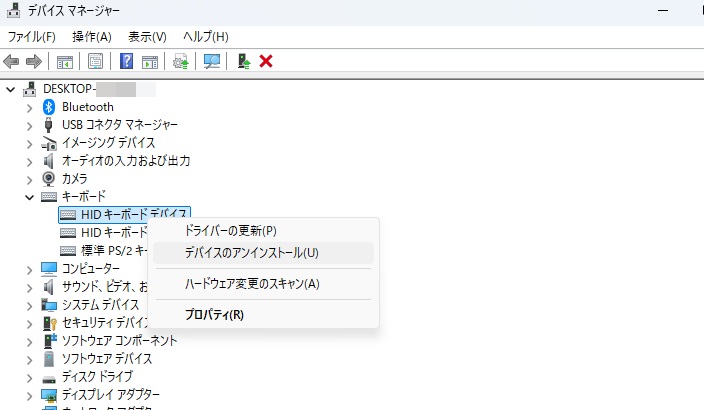Image resolution: width=704 pixels, height=410 pixels.
Task: Click the Update driver toolbar icon
Action: coord(181,62)
